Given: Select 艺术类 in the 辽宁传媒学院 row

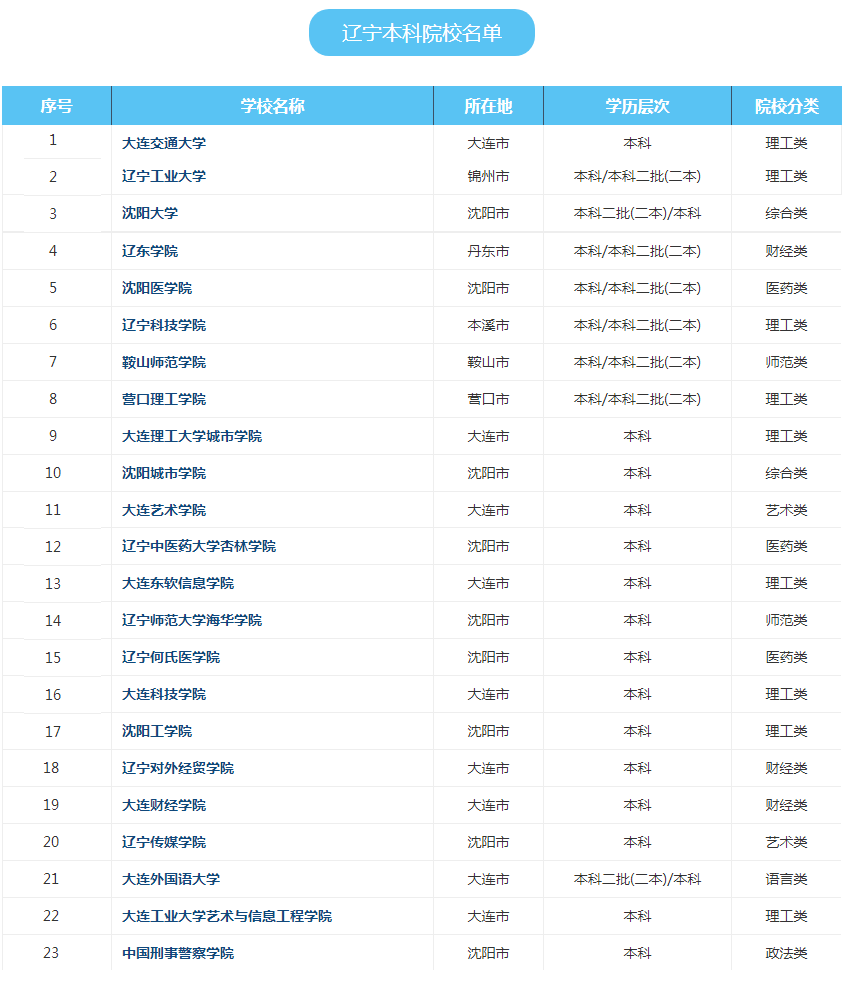Looking at the screenshot, I should (x=787, y=842).
